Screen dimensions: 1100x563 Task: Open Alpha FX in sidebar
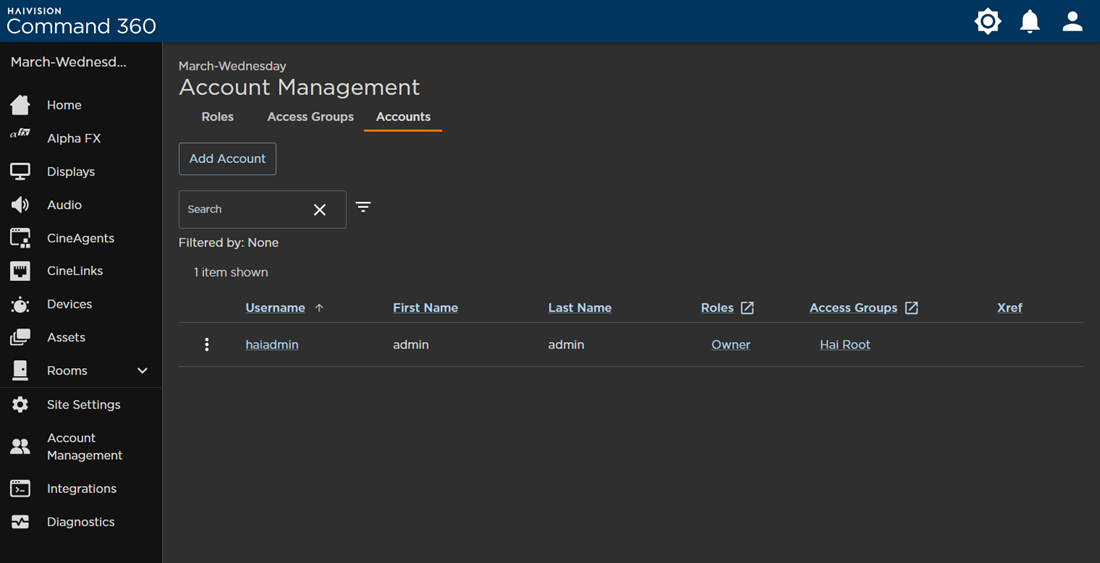(74, 139)
